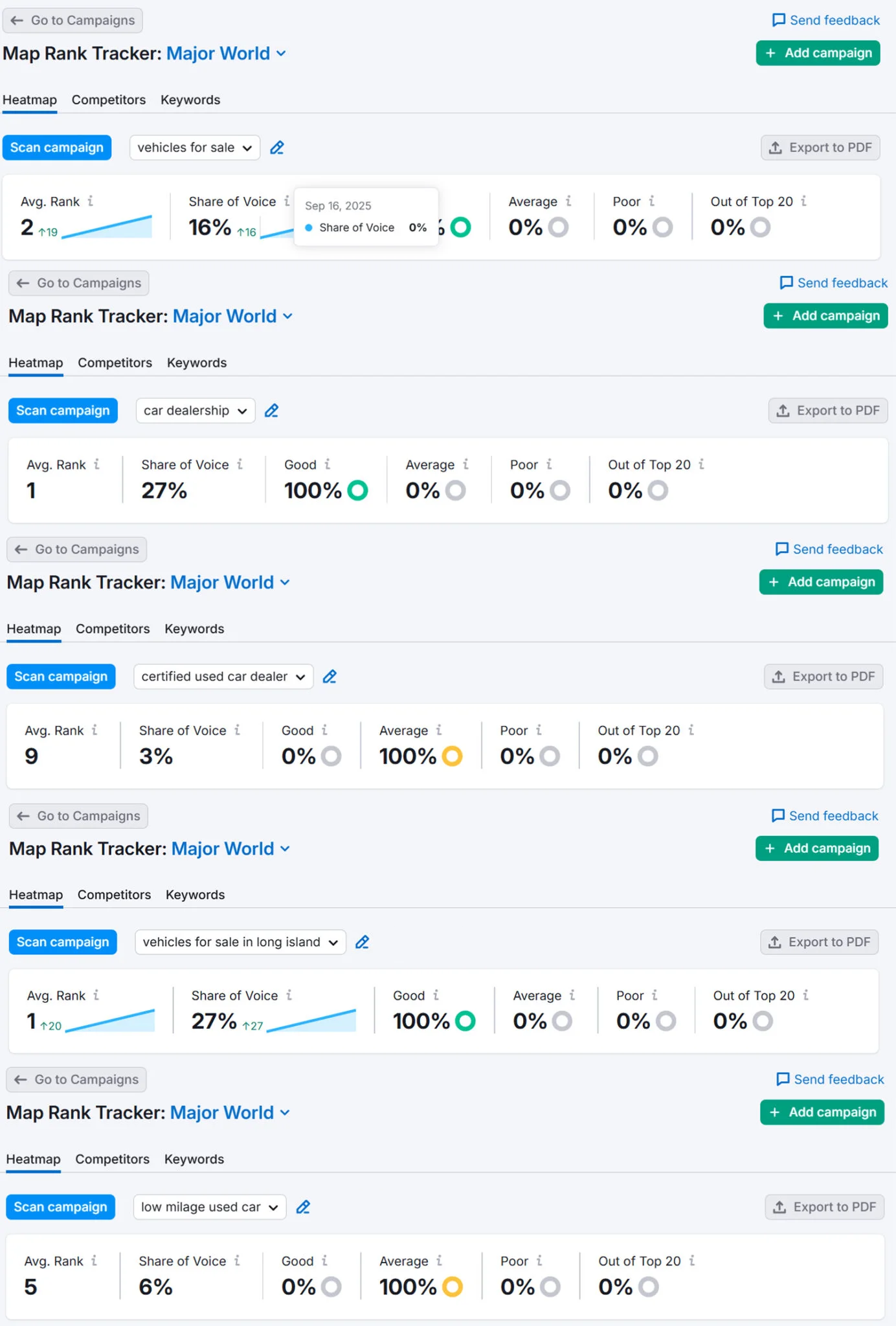Click Good info icon in certified used car dealer panel
This screenshot has width=896, height=1326.
(325, 730)
